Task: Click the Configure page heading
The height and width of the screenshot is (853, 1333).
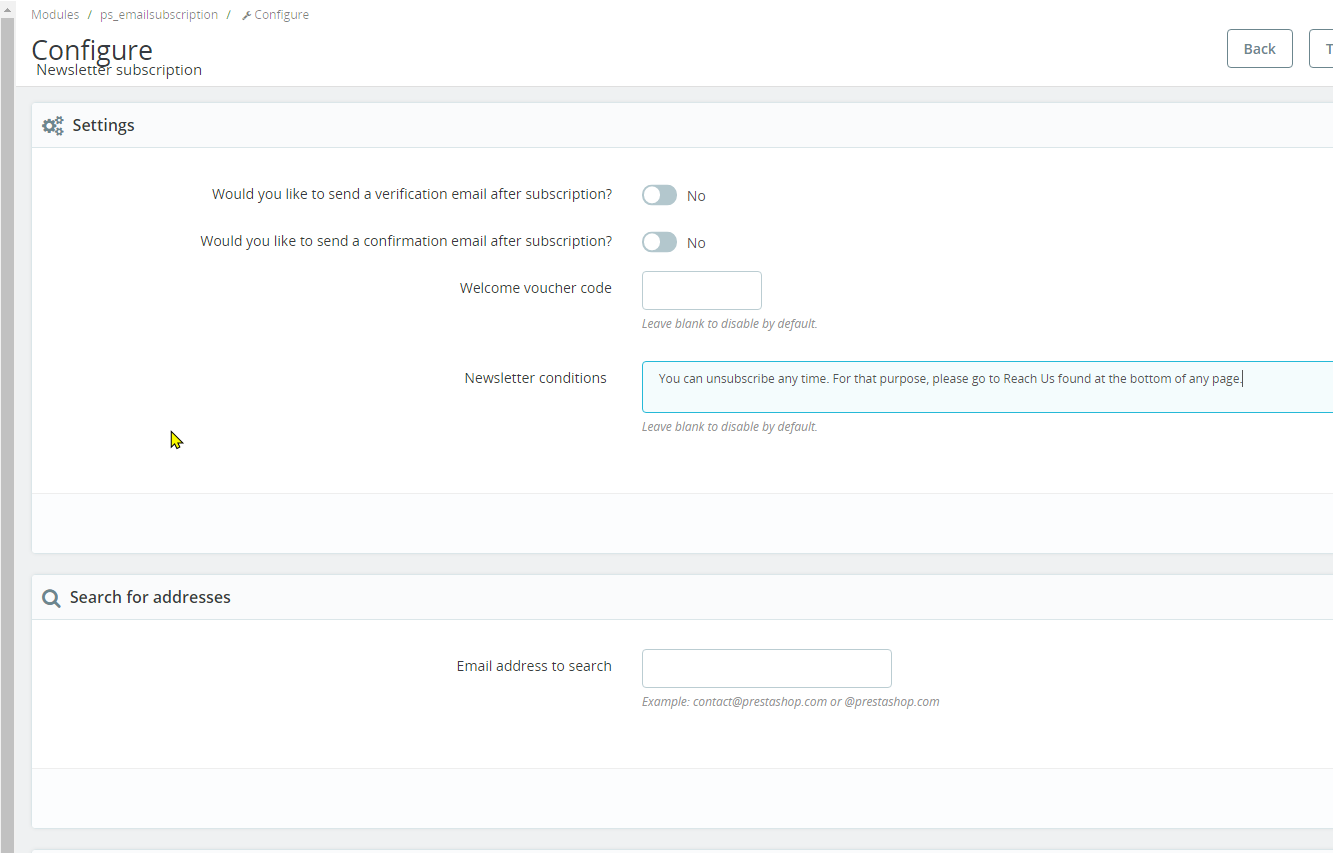Action: tap(92, 50)
